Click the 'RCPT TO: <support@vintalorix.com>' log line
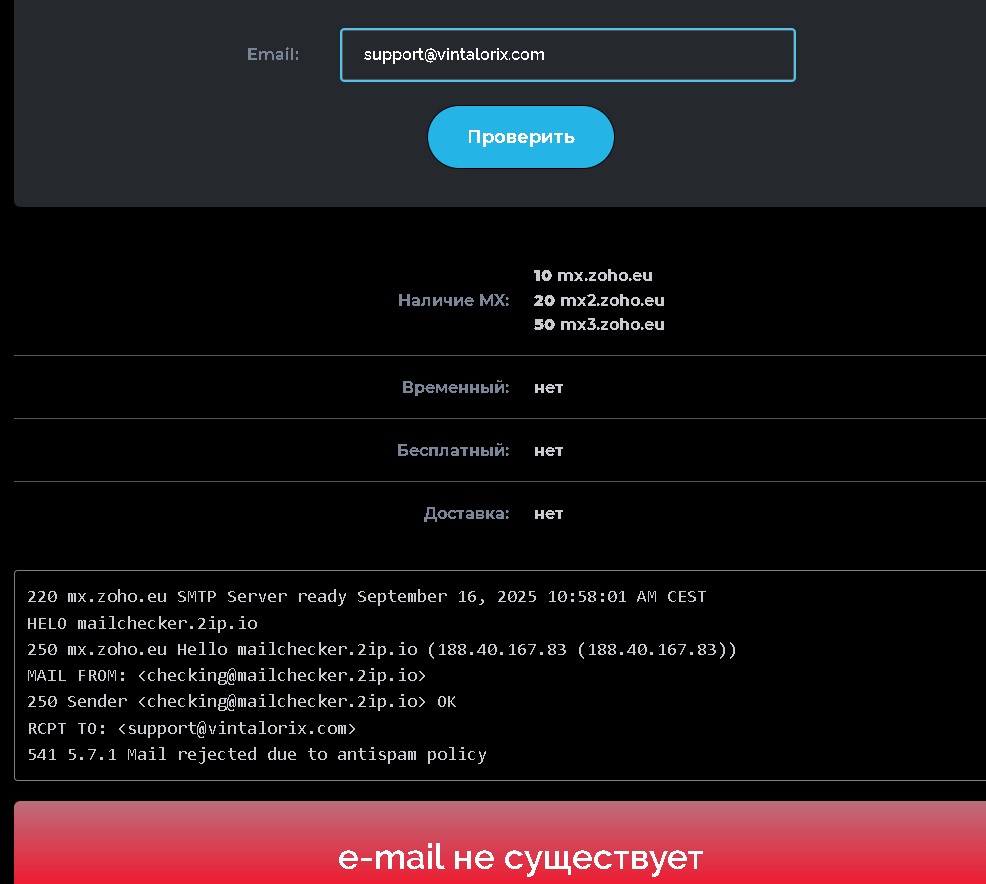Viewport: 986px width, 884px height. tap(192, 728)
